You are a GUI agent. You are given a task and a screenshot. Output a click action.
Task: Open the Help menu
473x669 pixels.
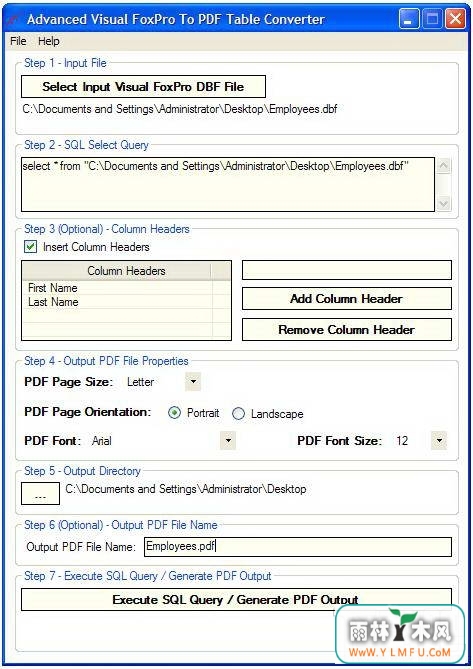coord(49,41)
